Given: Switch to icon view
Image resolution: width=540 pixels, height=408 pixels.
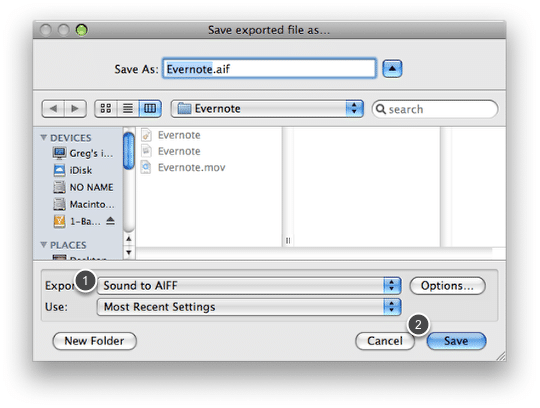Looking at the screenshot, I should [106, 109].
